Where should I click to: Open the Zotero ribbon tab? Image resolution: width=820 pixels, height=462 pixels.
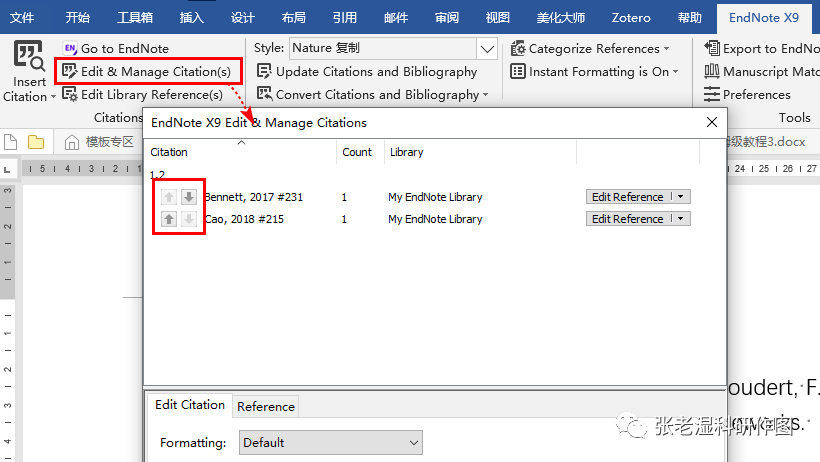point(631,18)
